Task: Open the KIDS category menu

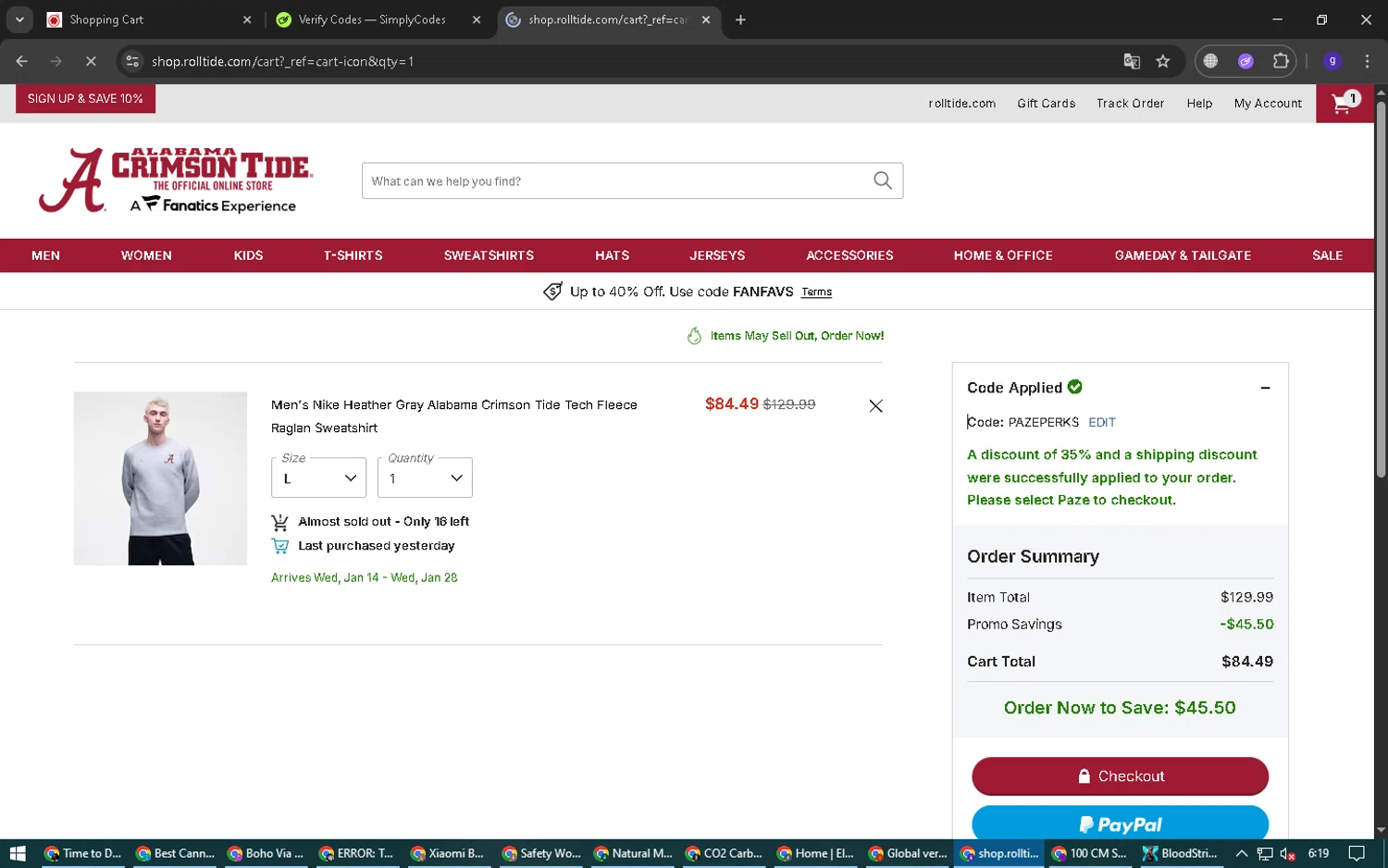Action: coord(248,255)
